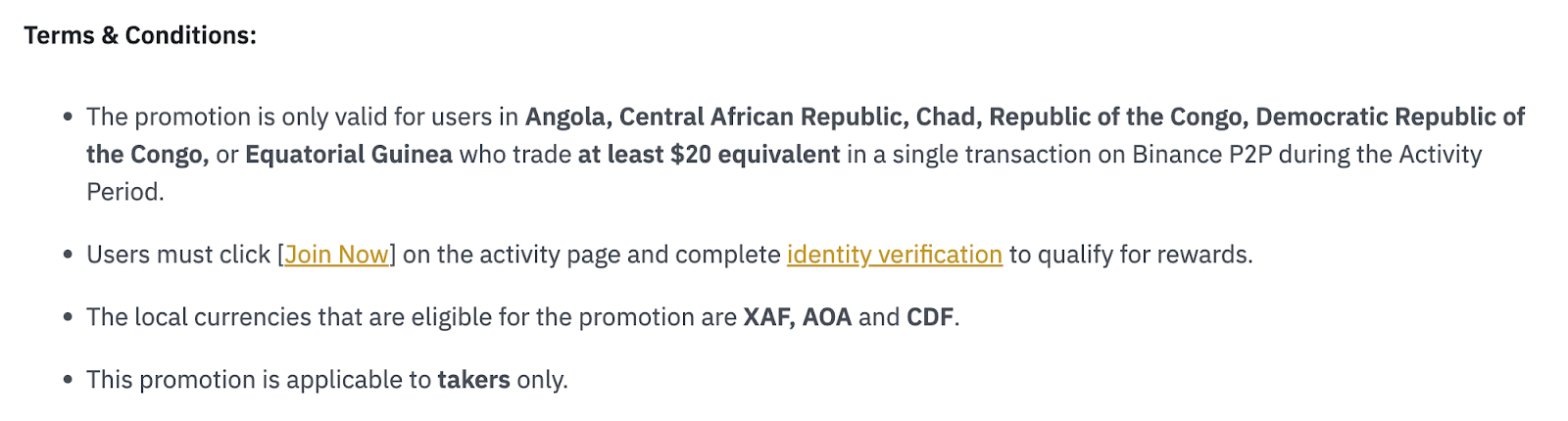Screen dimensions: 1568x421
Task: Click the bold text at least $20 equivalent
Action: [709, 155]
